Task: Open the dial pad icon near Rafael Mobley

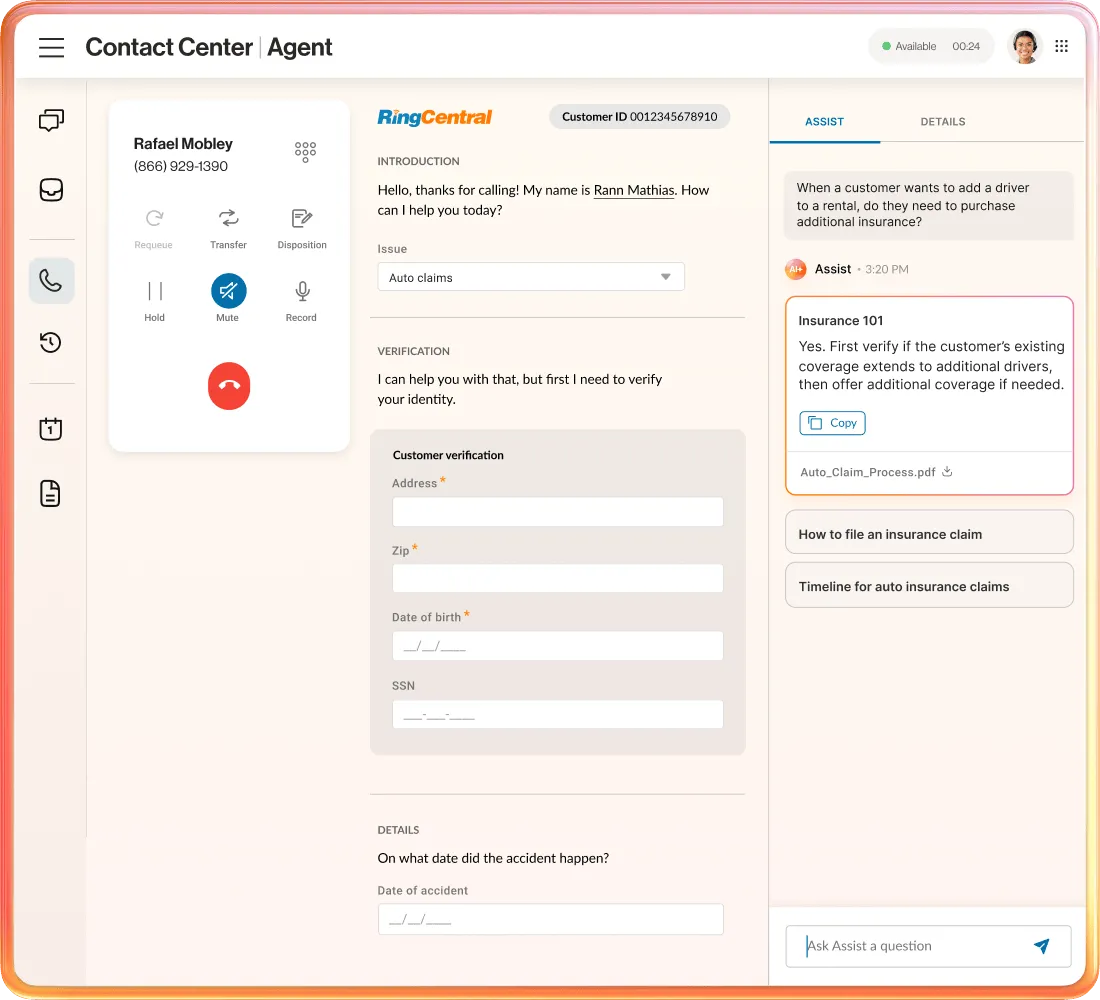Action: tap(304, 151)
